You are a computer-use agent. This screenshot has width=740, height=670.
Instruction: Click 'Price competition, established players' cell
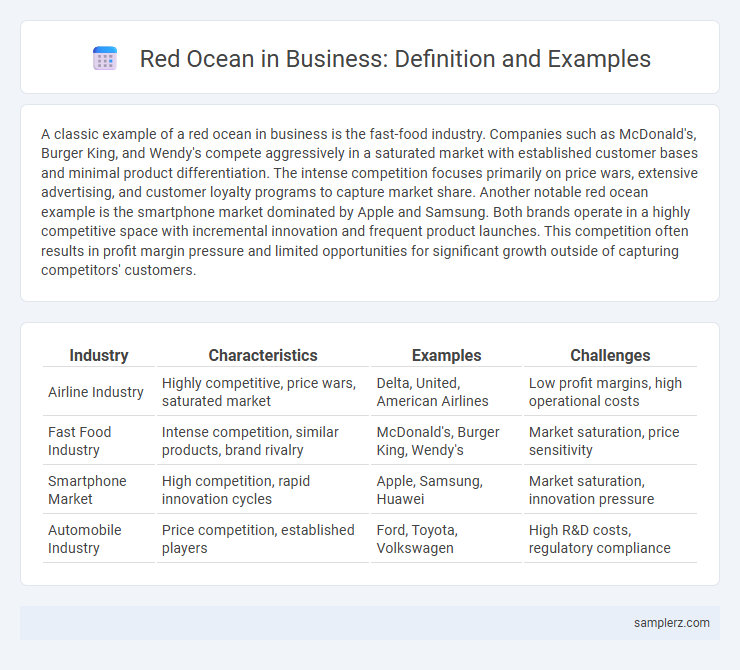(263, 539)
